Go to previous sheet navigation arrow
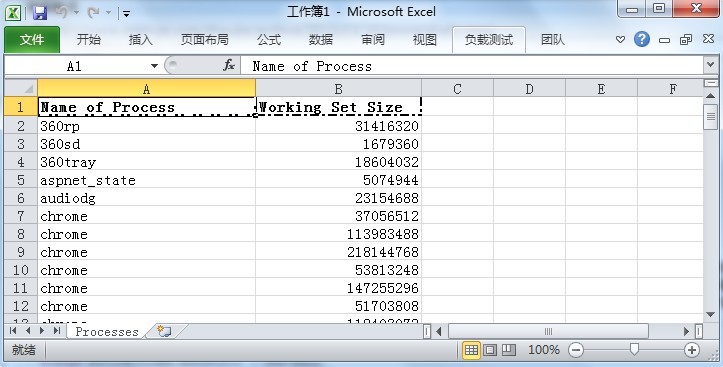This screenshot has height=367, width=723. pyautogui.click(x=28, y=331)
